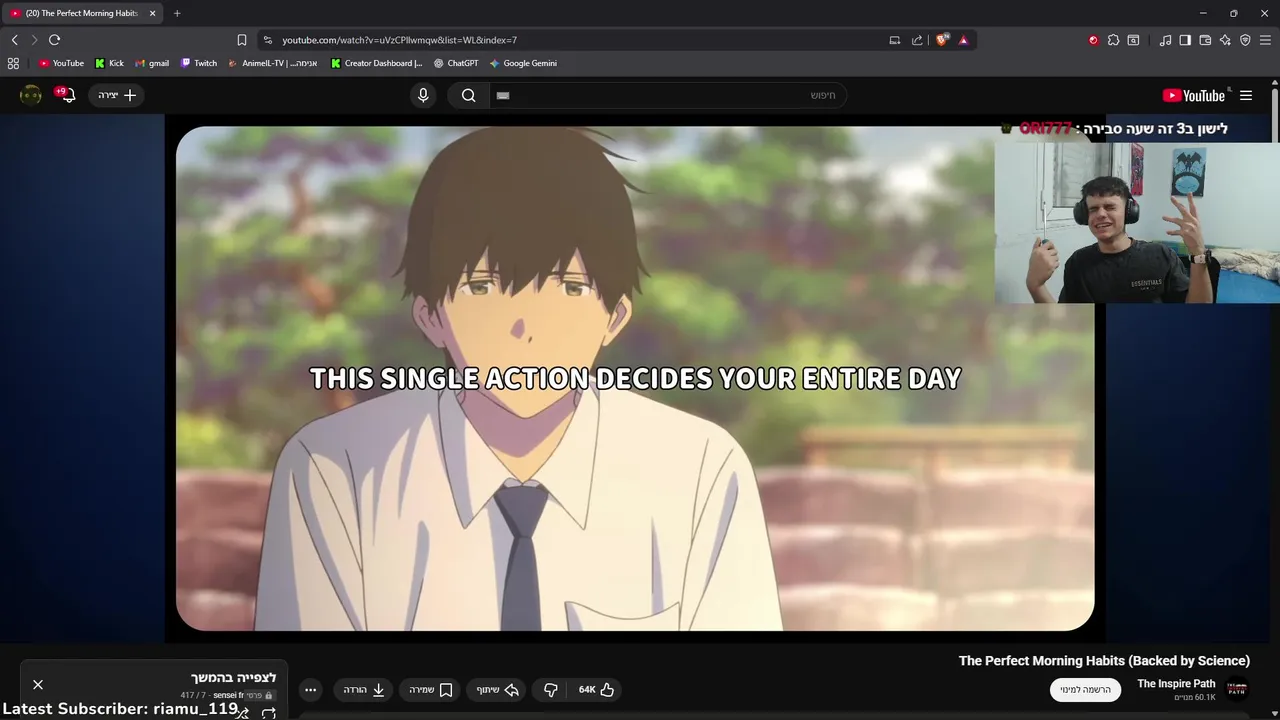Image resolution: width=1280 pixels, height=720 pixels.
Task: Open the AnimeIL-TV bookmark
Action: click(272, 63)
